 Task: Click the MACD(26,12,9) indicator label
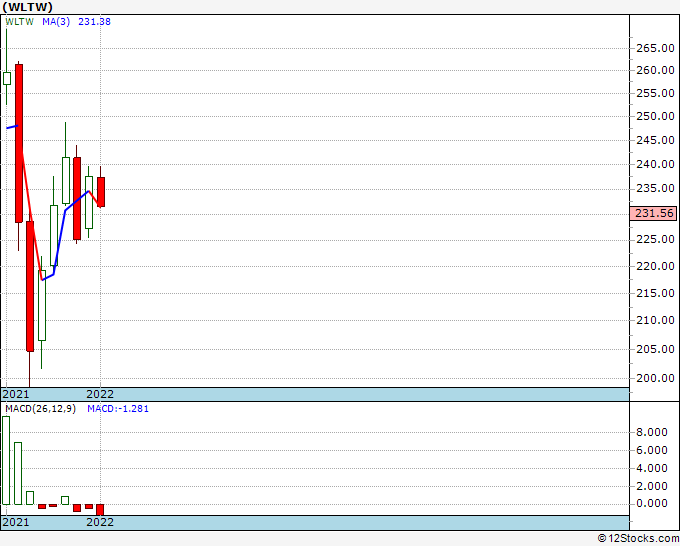(x=40, y=409)
